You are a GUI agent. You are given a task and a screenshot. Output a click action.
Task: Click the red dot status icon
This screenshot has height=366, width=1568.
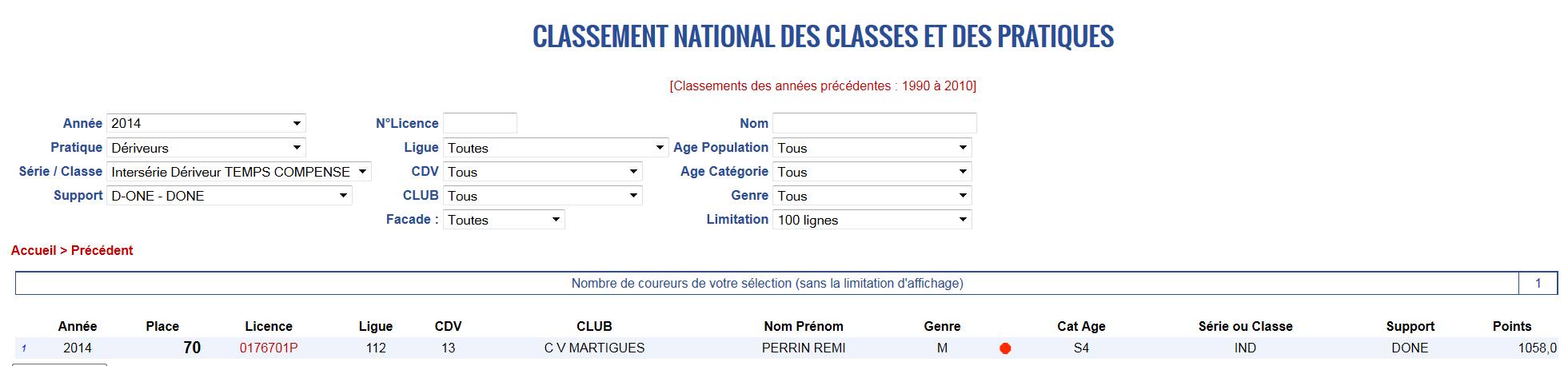point(1005,348)
